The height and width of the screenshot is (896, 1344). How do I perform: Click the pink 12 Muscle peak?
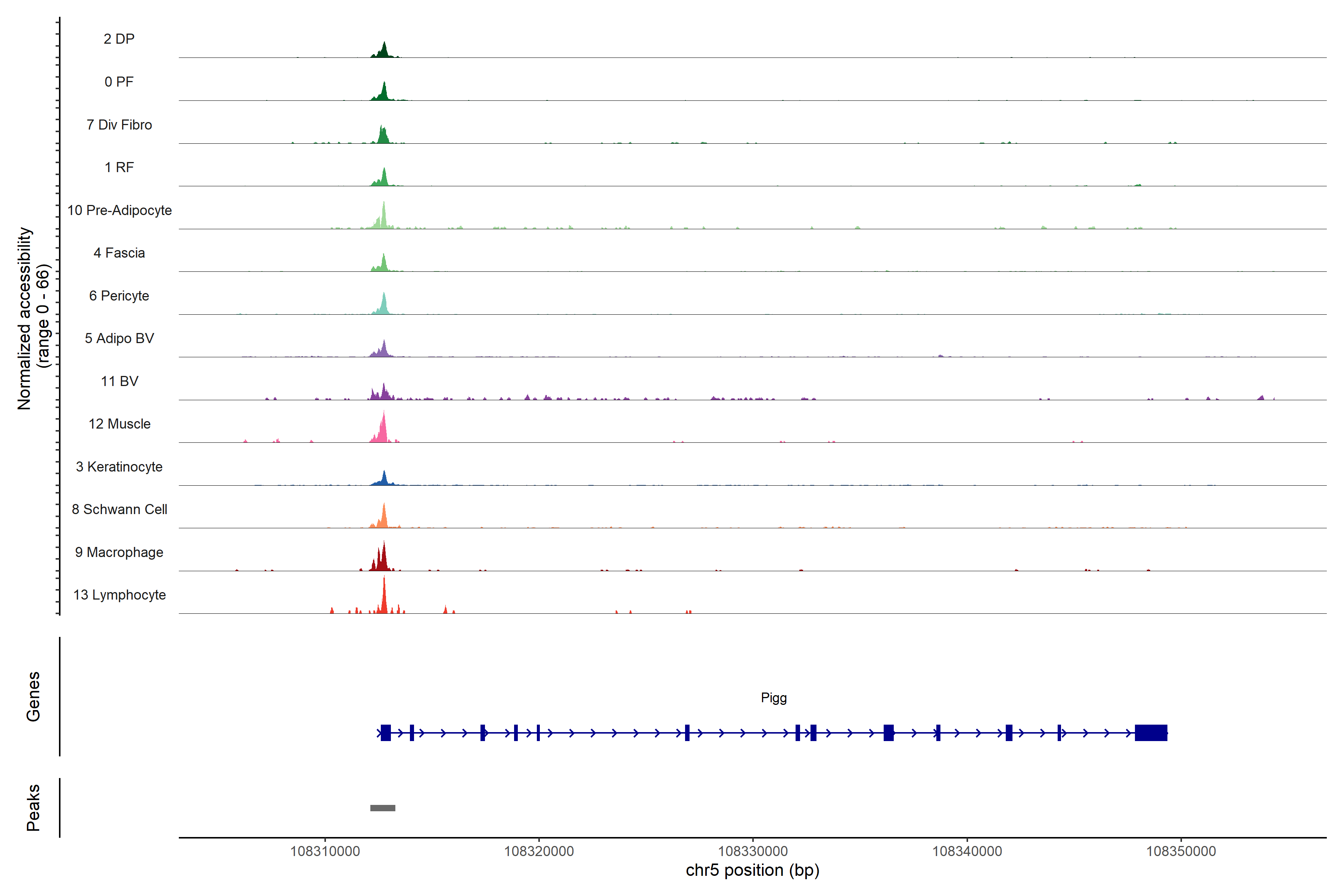(x=383, y=432)
